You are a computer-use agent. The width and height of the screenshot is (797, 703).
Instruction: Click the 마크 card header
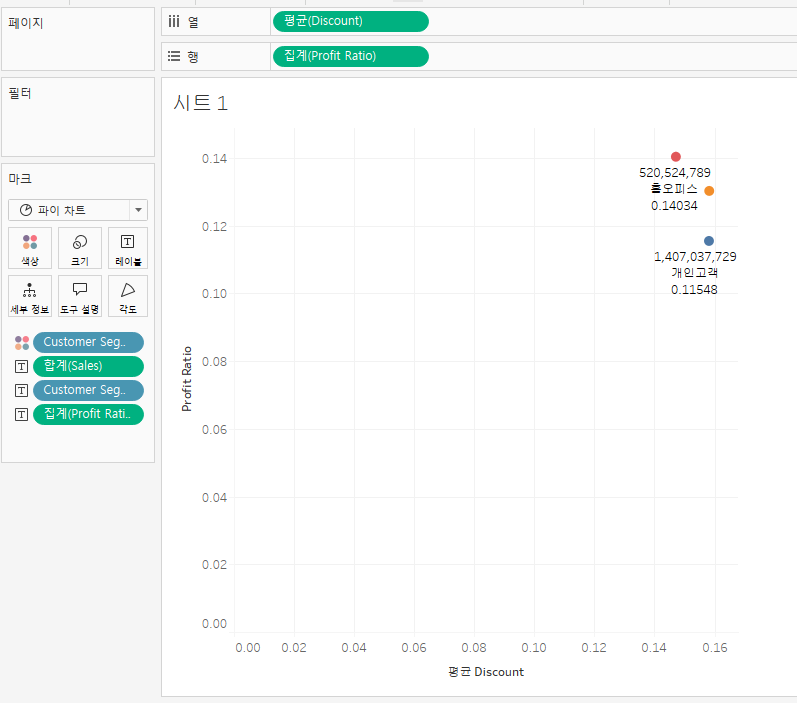point(20,178)
